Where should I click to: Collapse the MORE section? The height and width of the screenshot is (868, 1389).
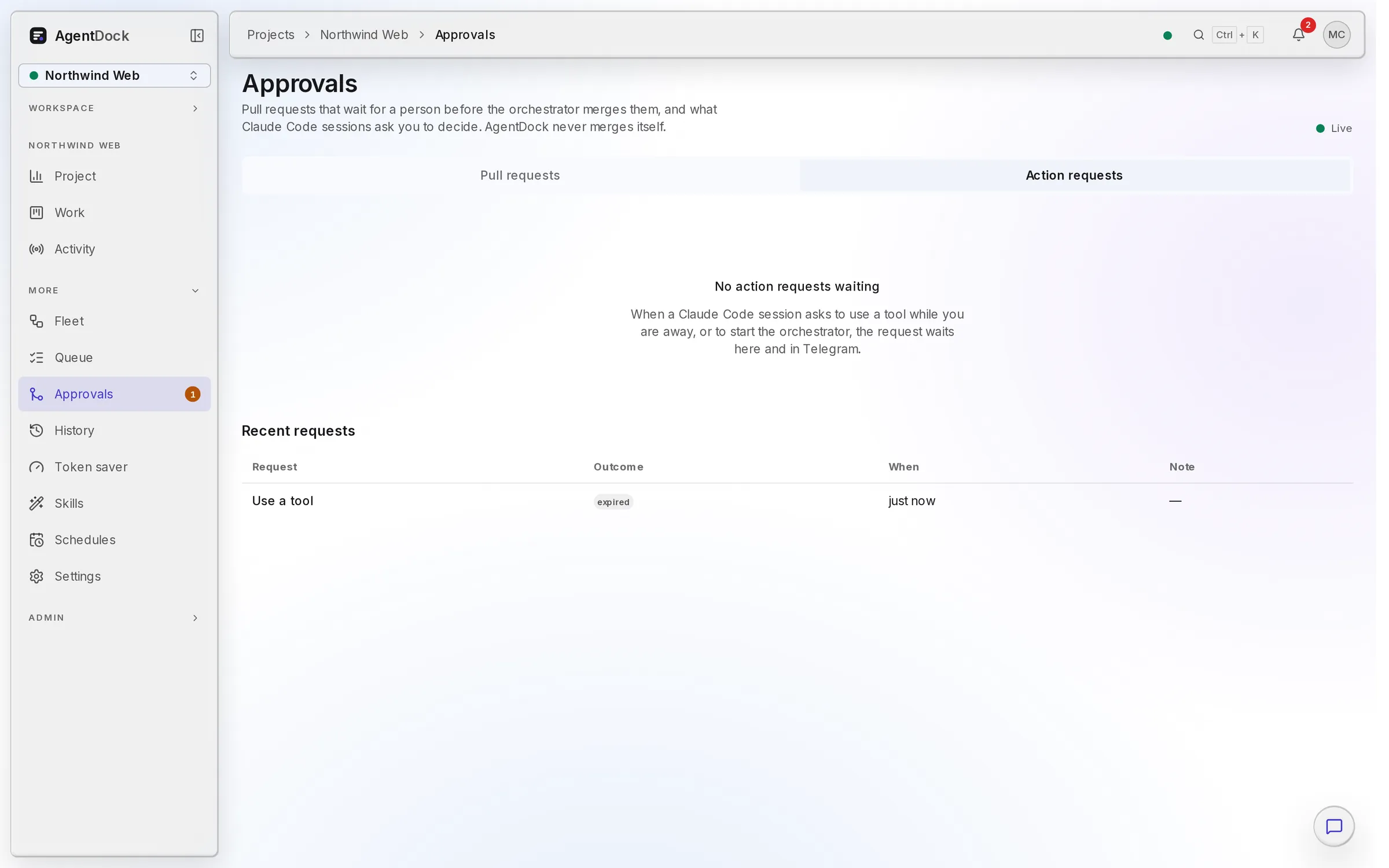(115, 290)
